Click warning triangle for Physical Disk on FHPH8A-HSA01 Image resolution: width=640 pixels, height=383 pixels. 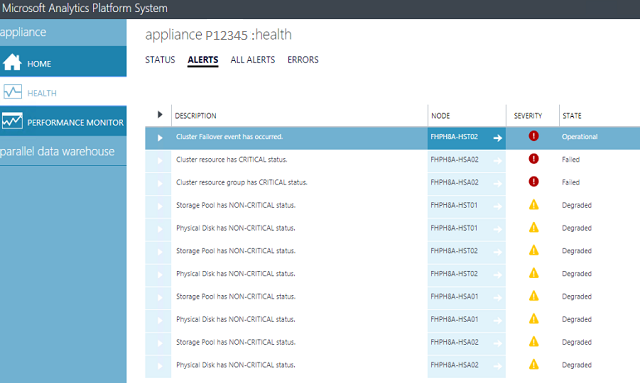tap(533, 319)
